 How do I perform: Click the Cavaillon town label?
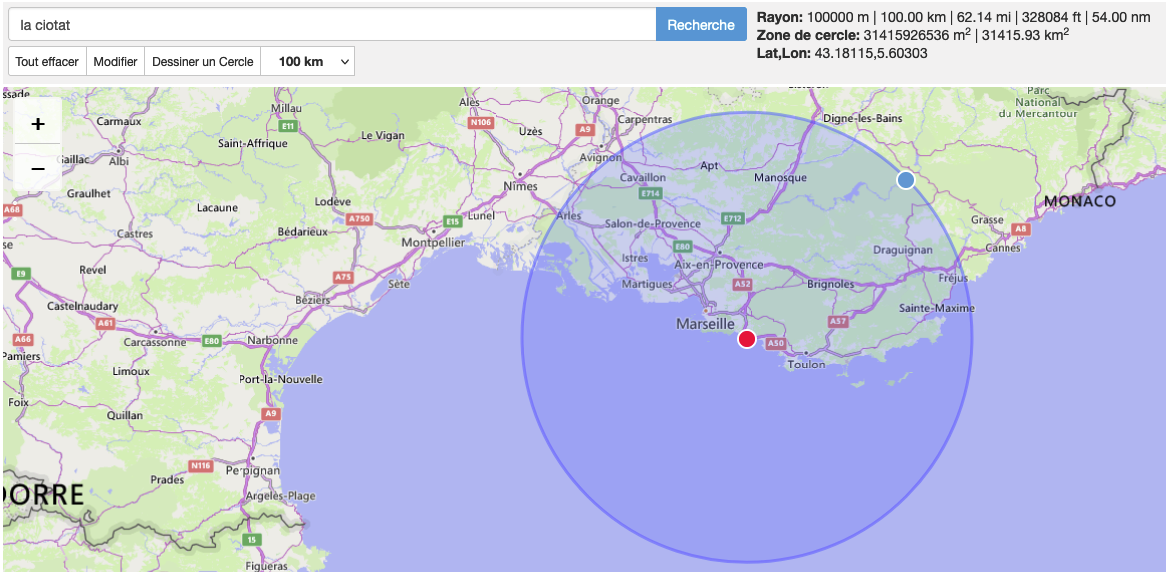pyautogui.click(x=643, y=178)
